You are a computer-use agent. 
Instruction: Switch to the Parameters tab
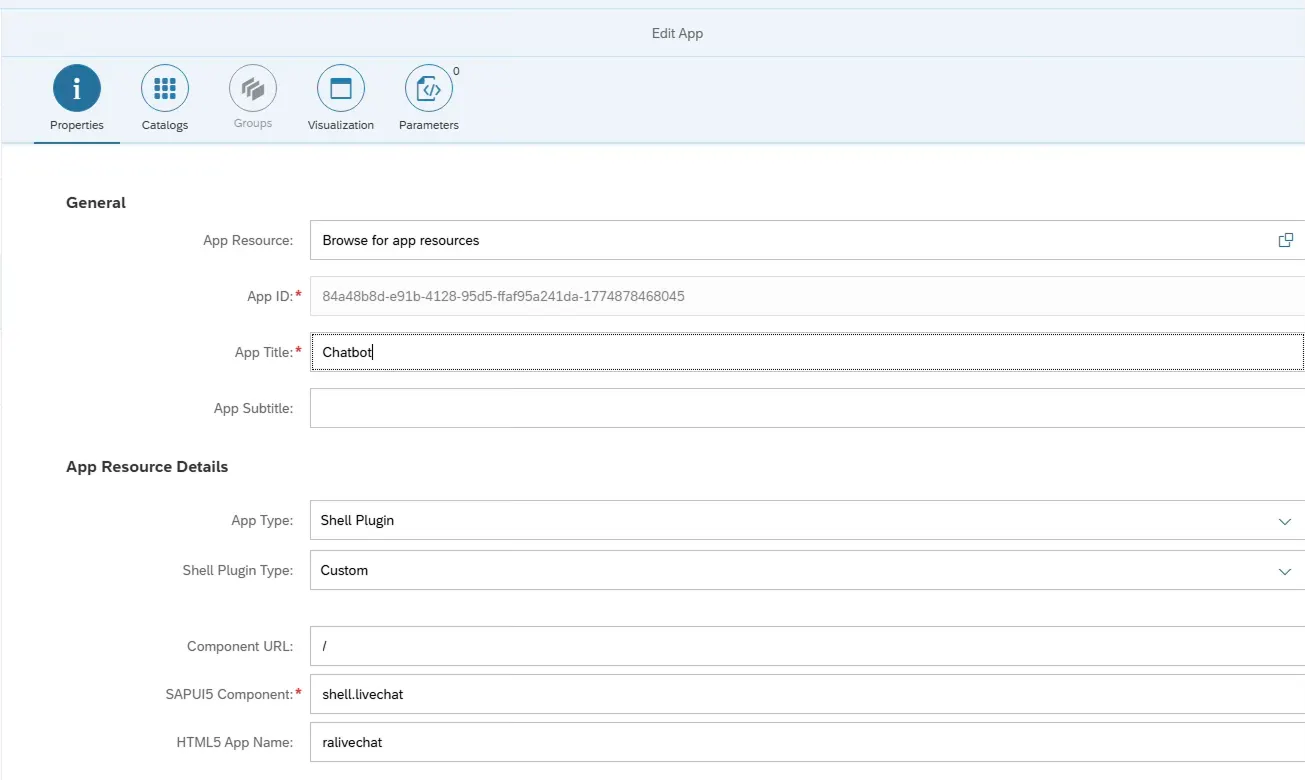(428, 99)
